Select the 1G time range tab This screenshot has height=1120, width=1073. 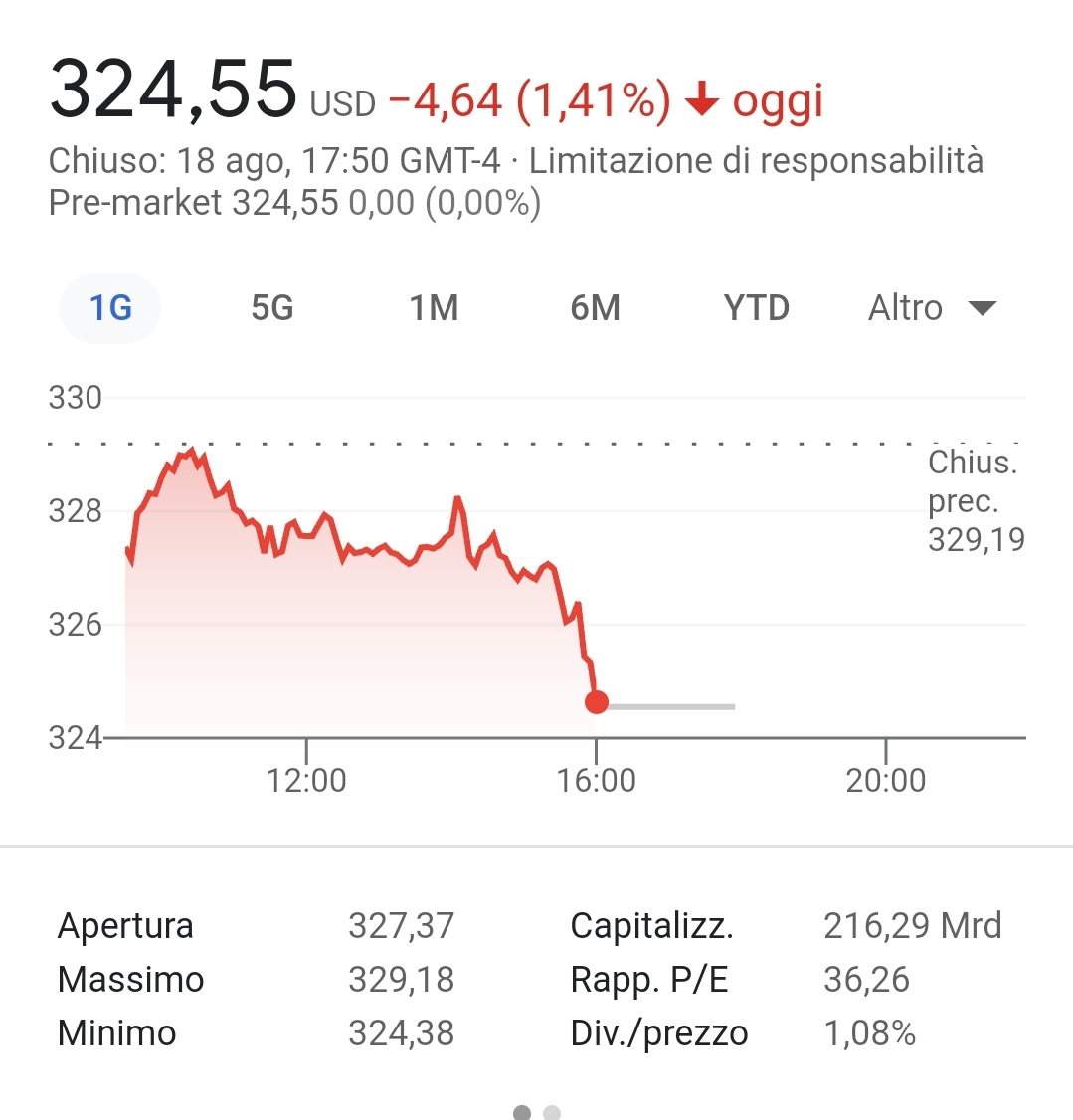click(110, 308)
